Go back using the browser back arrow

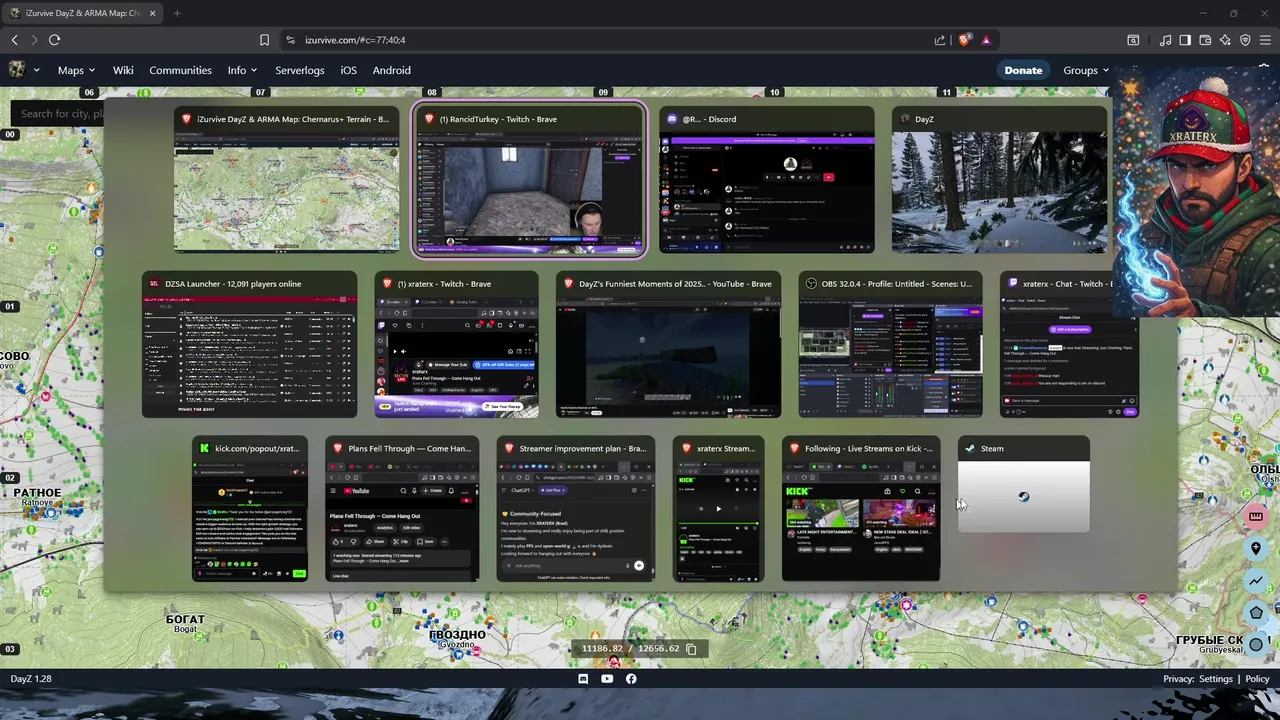coord(15,40)
